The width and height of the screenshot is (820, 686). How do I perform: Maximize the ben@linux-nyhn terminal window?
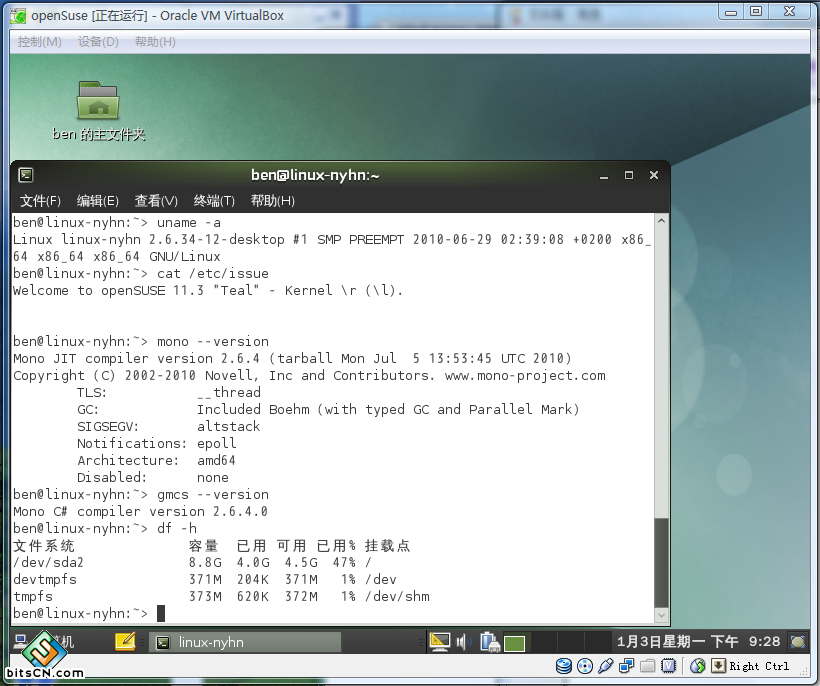tap(629, 175)
